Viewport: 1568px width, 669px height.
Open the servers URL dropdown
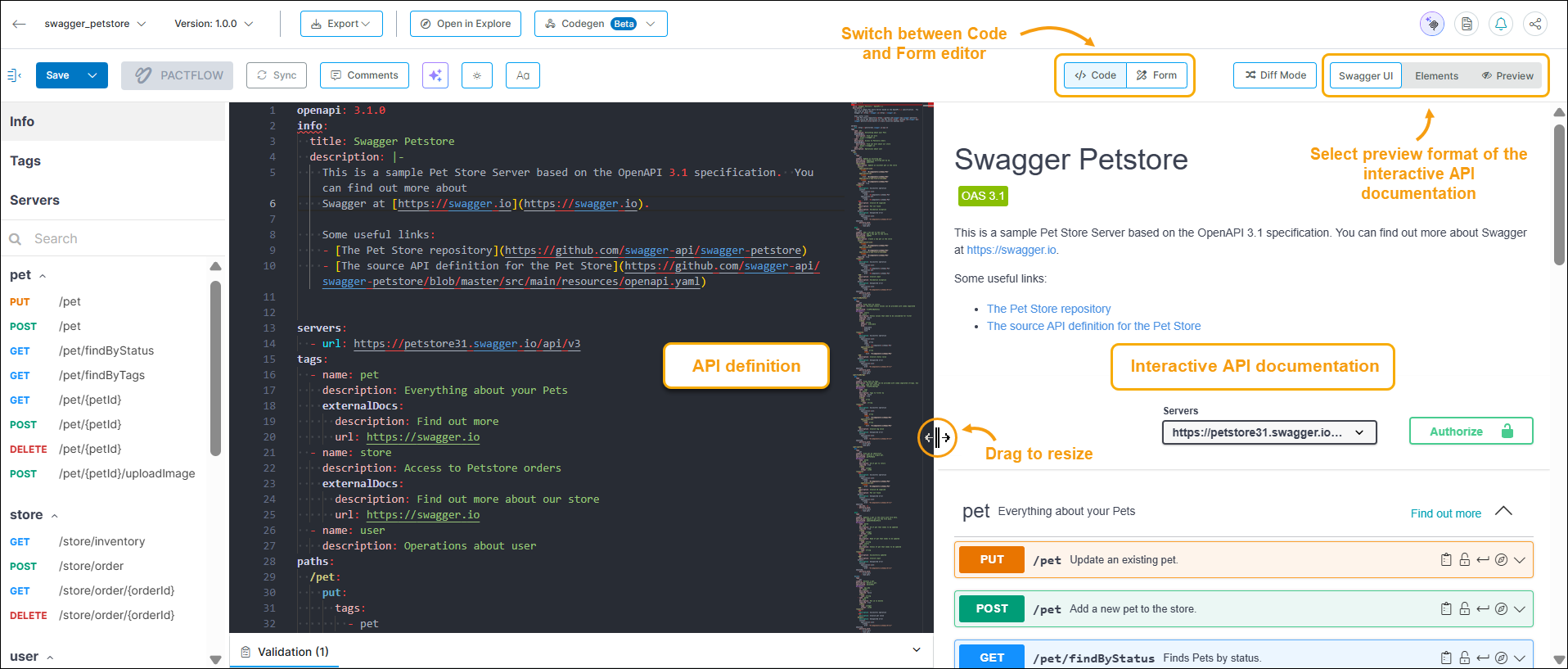pos(1268,432)
